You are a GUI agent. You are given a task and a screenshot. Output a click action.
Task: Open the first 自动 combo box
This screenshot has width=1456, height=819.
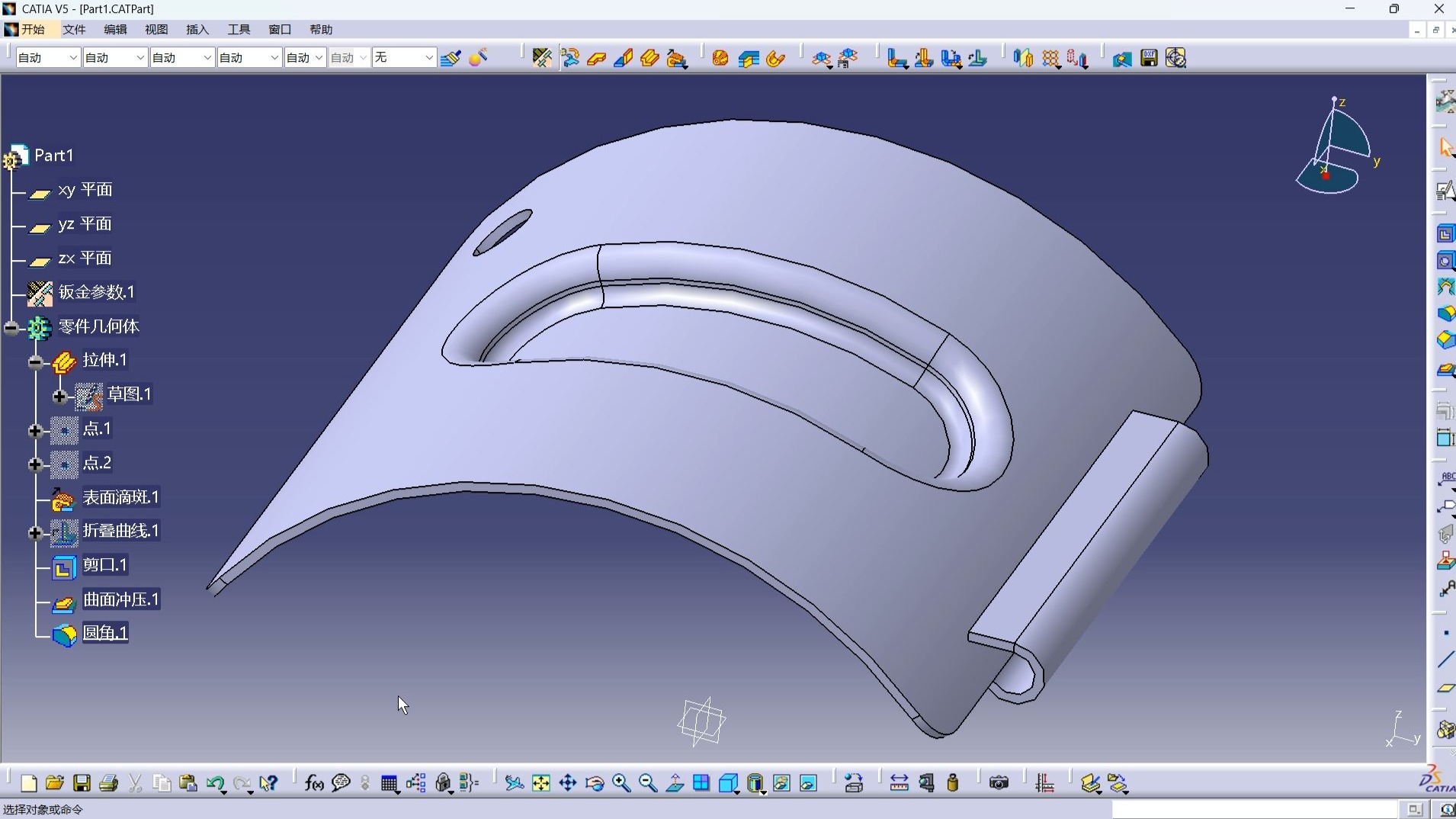coord(47,57)
